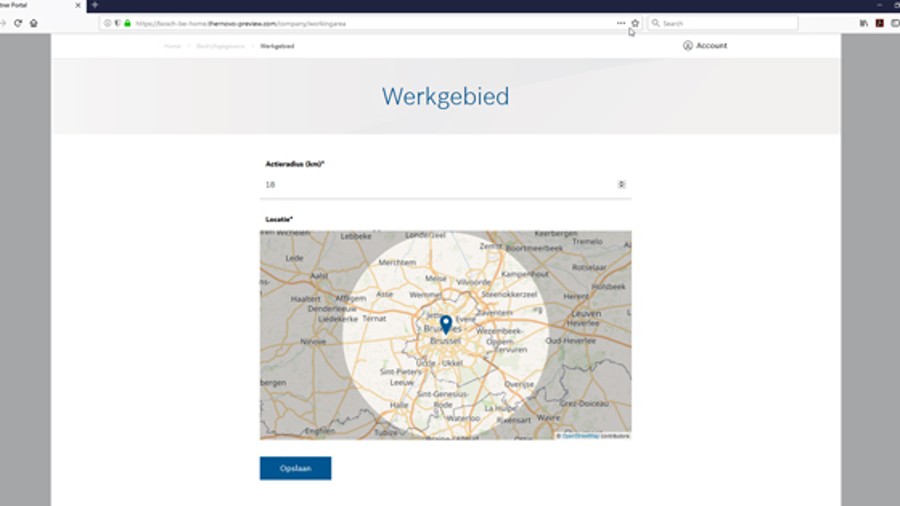The image size is (900, 506).
Task: View site information icon in the address bar
Action: (x=107, y=24)
